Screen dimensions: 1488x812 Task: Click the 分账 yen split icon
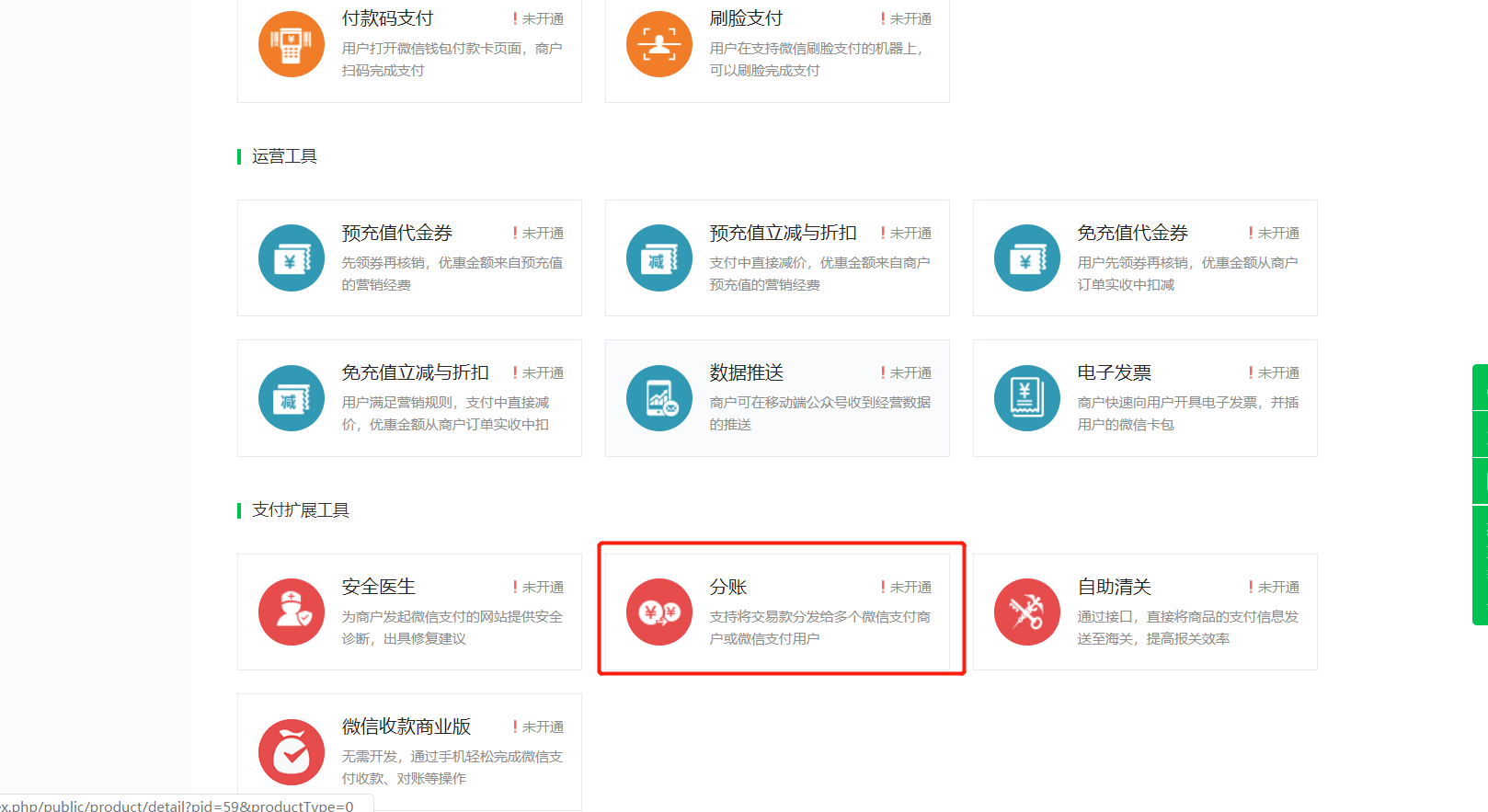pyautogui.click(x=659, y=612)
